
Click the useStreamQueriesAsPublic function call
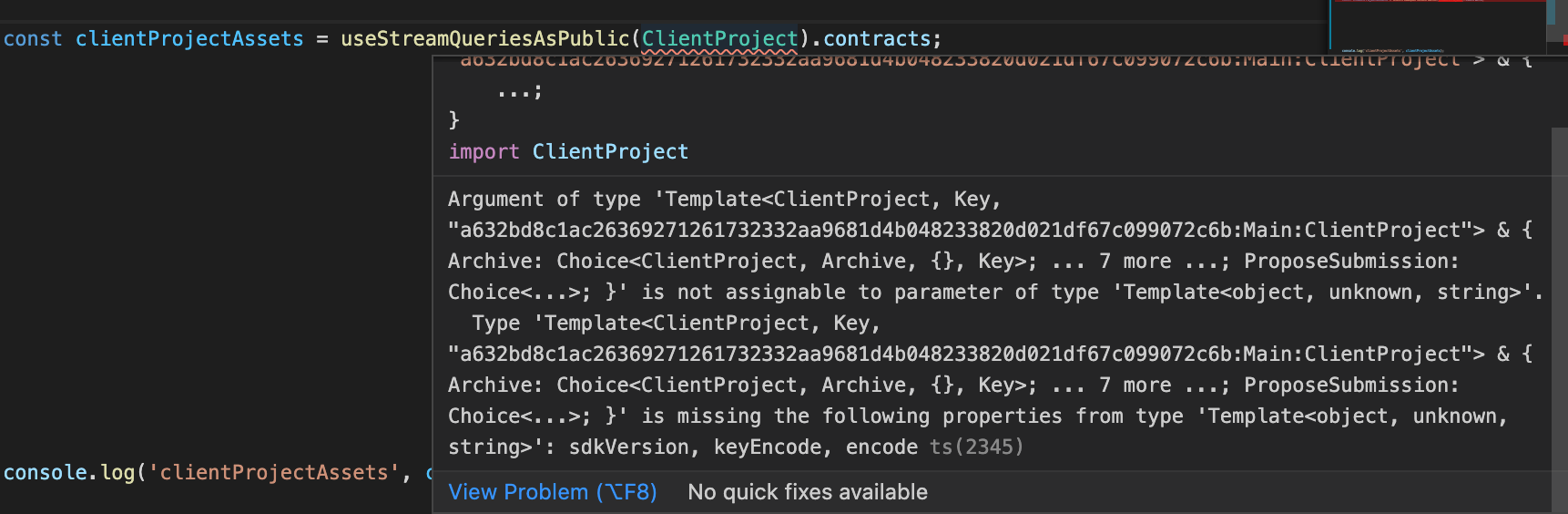point(484,39)
